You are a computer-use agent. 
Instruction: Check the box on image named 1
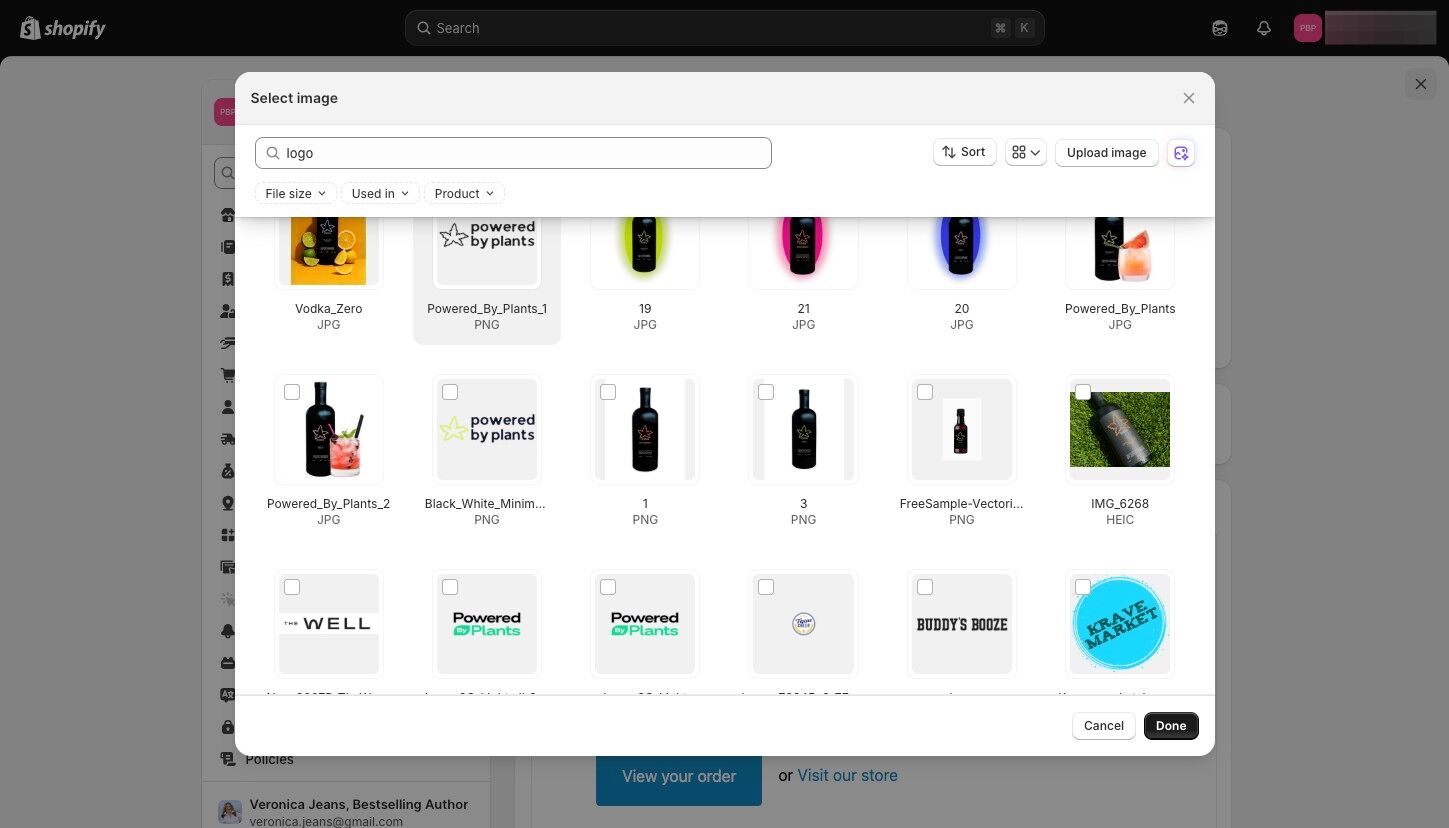[x=608, y=392]
